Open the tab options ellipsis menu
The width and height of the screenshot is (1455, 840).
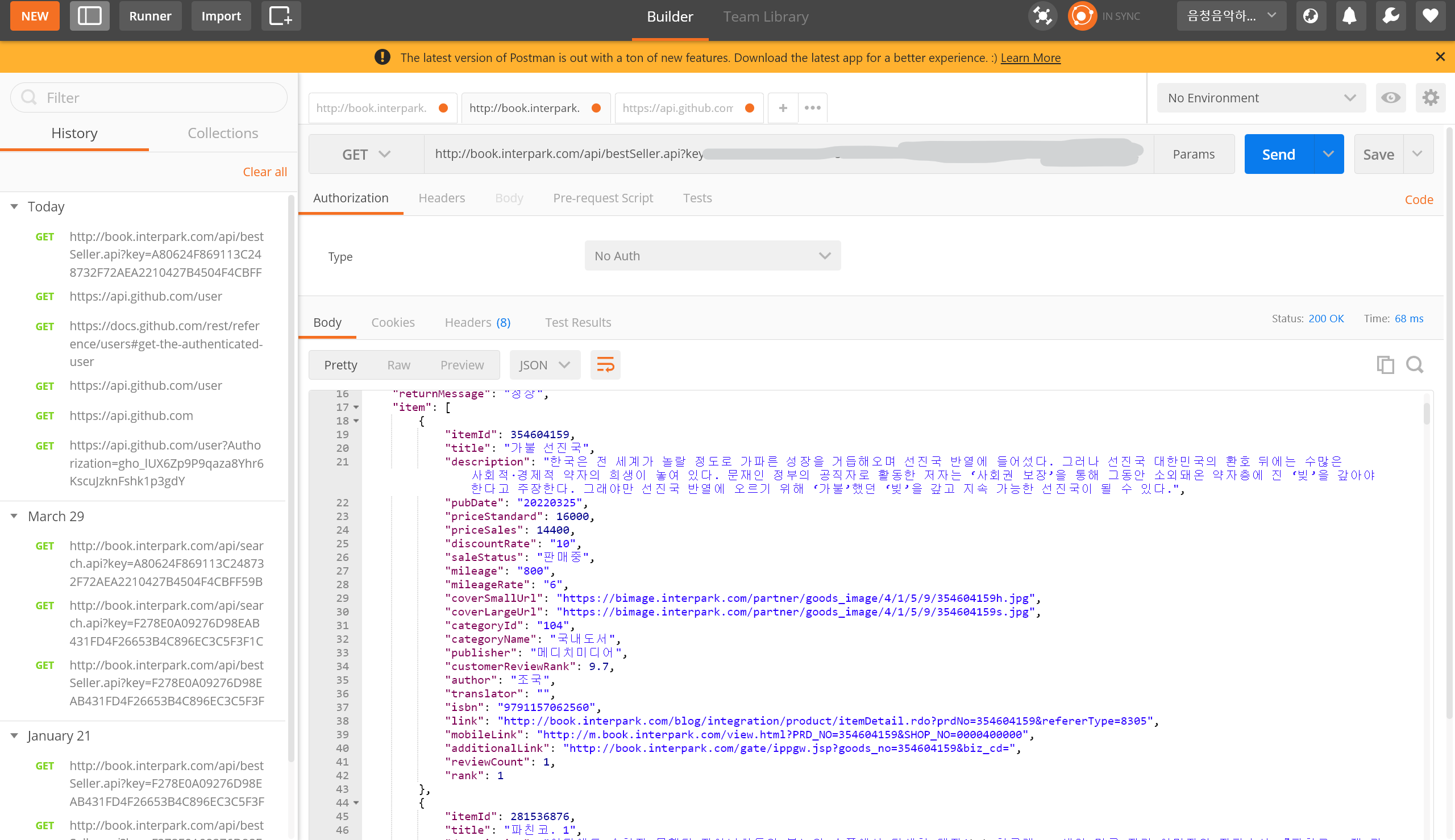coord(812,108)
